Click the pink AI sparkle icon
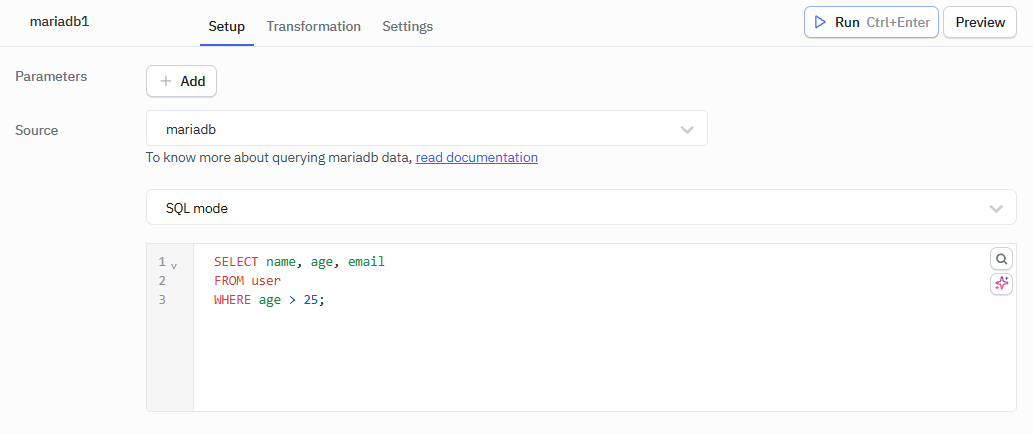Image resolution: width=1033 pixels, height=434 pixels. coord(1001,284)
